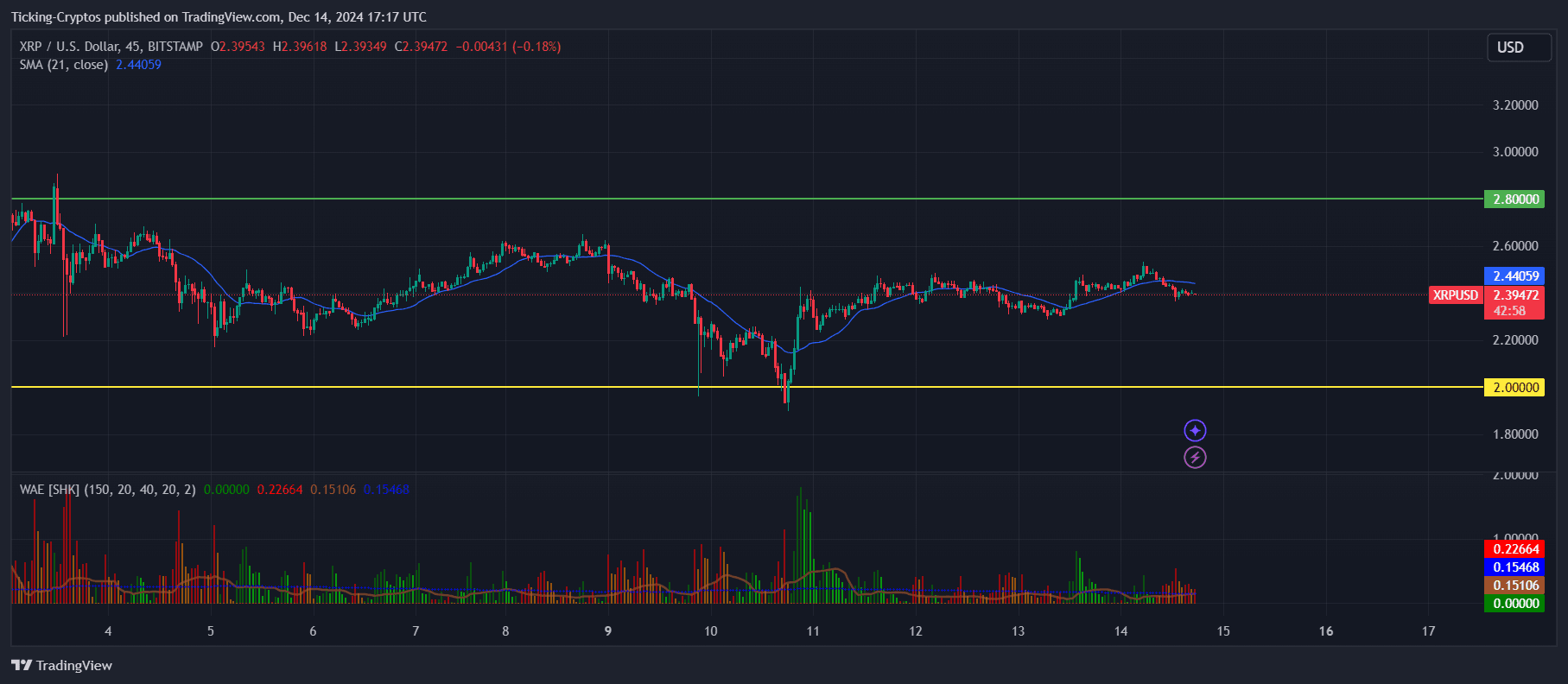Click date 11 on the time axis
The width and height of the screenshot is (1568, 684).
pos(813,631)
